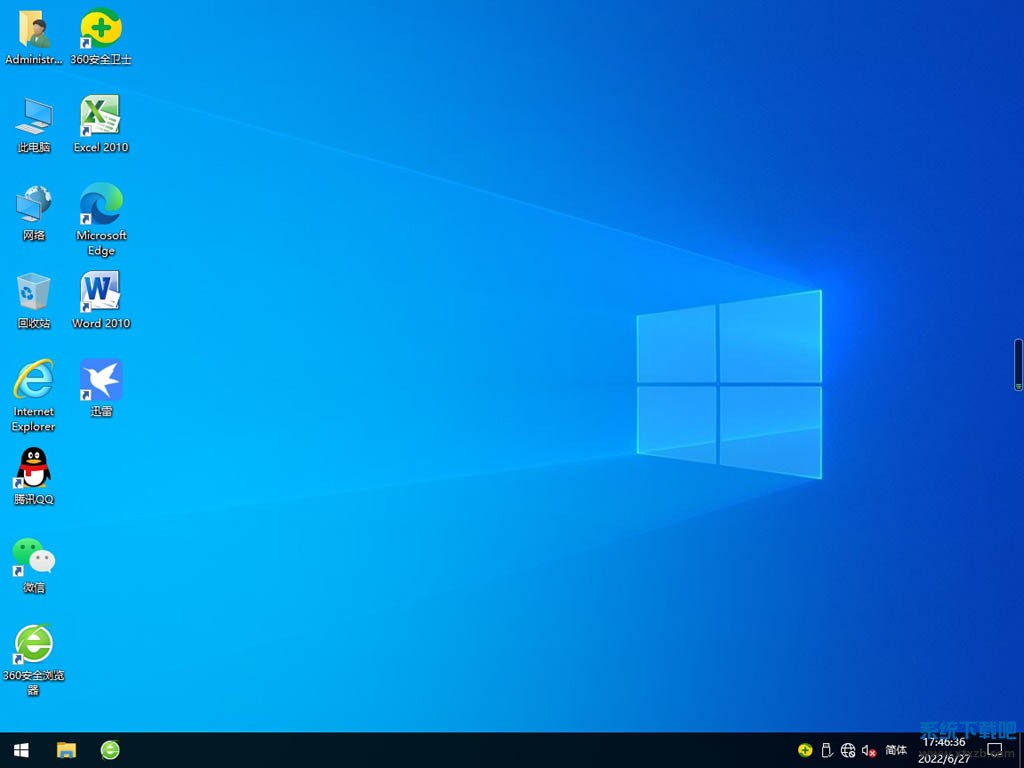This screenshot has width=1024, height=768.
Task: Launch Excel 2010 from the desktop
Action: [100, 113]
